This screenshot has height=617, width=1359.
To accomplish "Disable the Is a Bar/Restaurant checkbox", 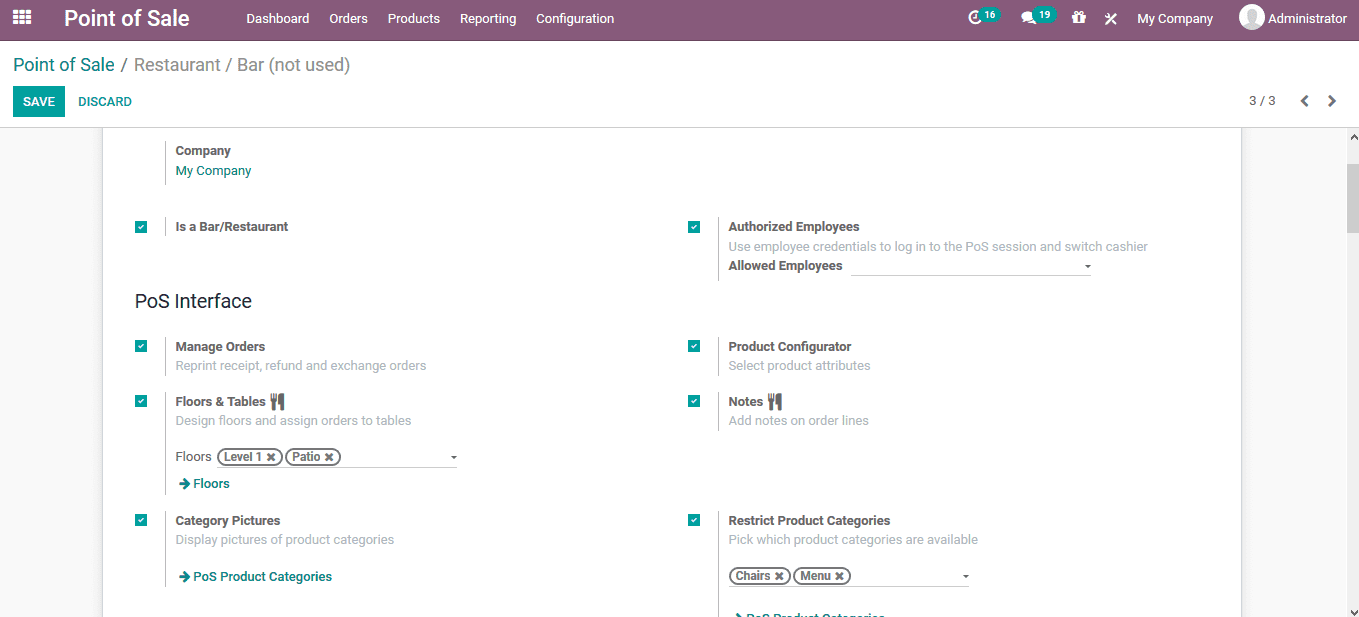I will (141, 227).
